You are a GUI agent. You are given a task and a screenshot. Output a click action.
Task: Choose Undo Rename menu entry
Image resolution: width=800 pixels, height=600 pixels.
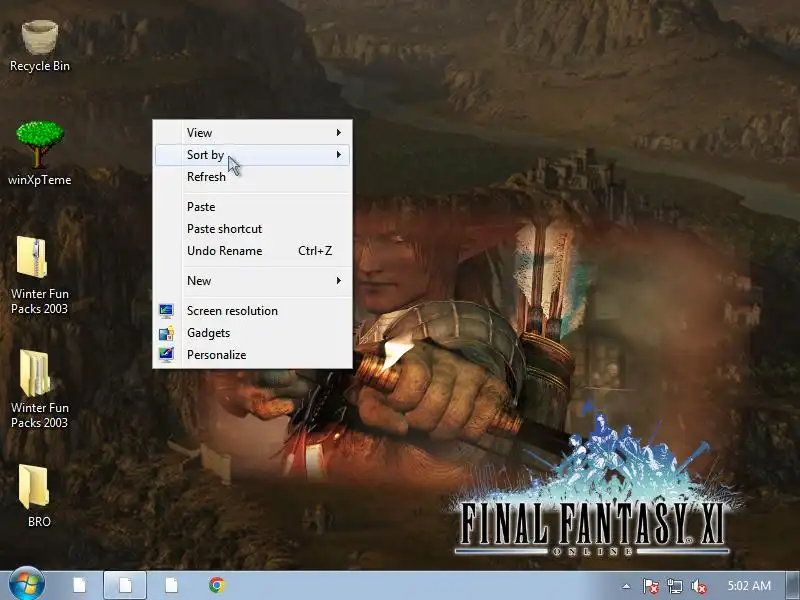(x=253, y=251)
